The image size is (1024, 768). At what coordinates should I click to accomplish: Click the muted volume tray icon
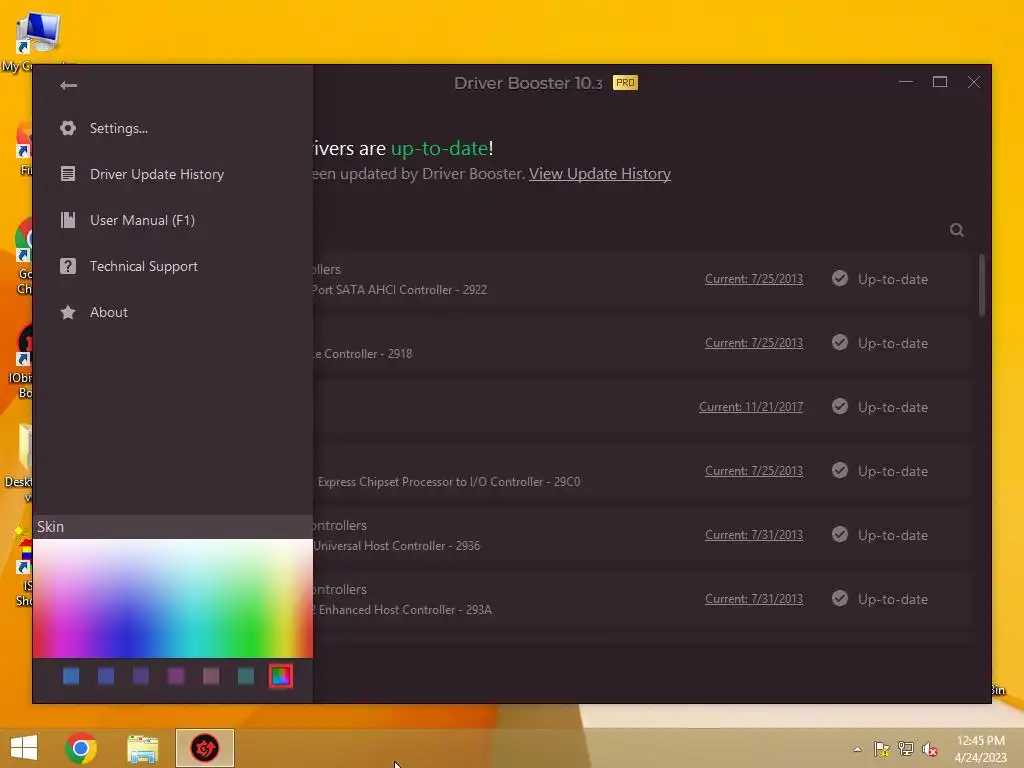929,749
